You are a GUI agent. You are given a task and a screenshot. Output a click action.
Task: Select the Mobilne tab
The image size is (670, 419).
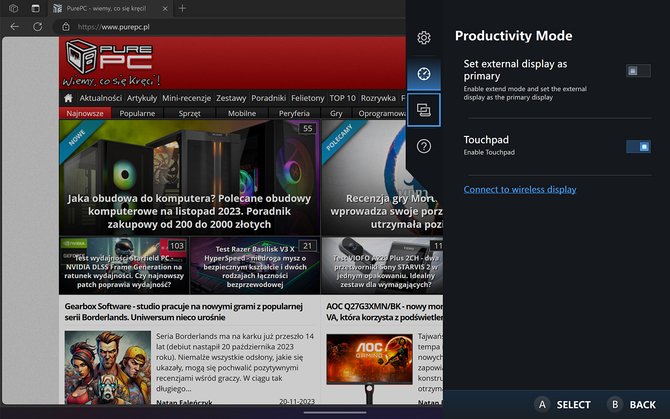242,113
